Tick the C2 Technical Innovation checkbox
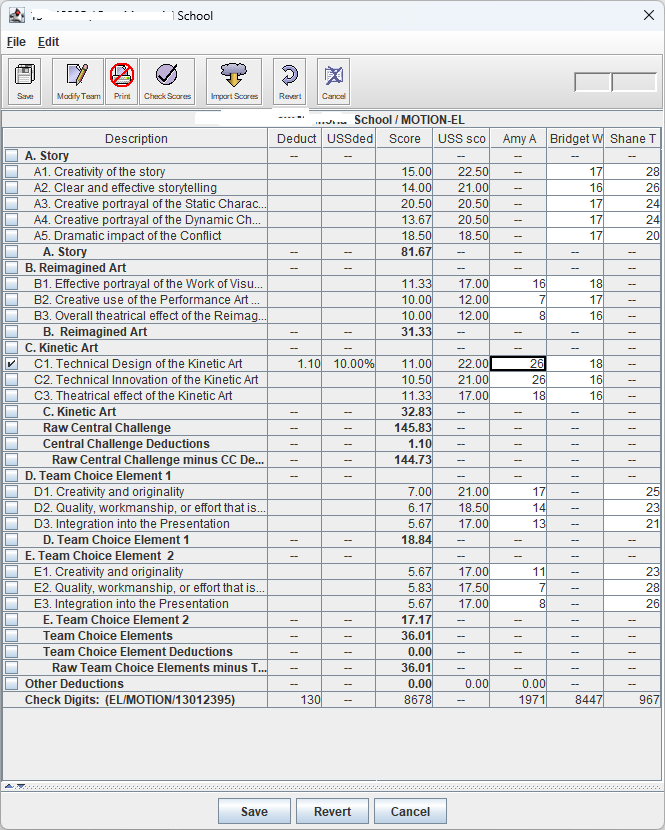665x830 pixels. (x=11, y=380)
